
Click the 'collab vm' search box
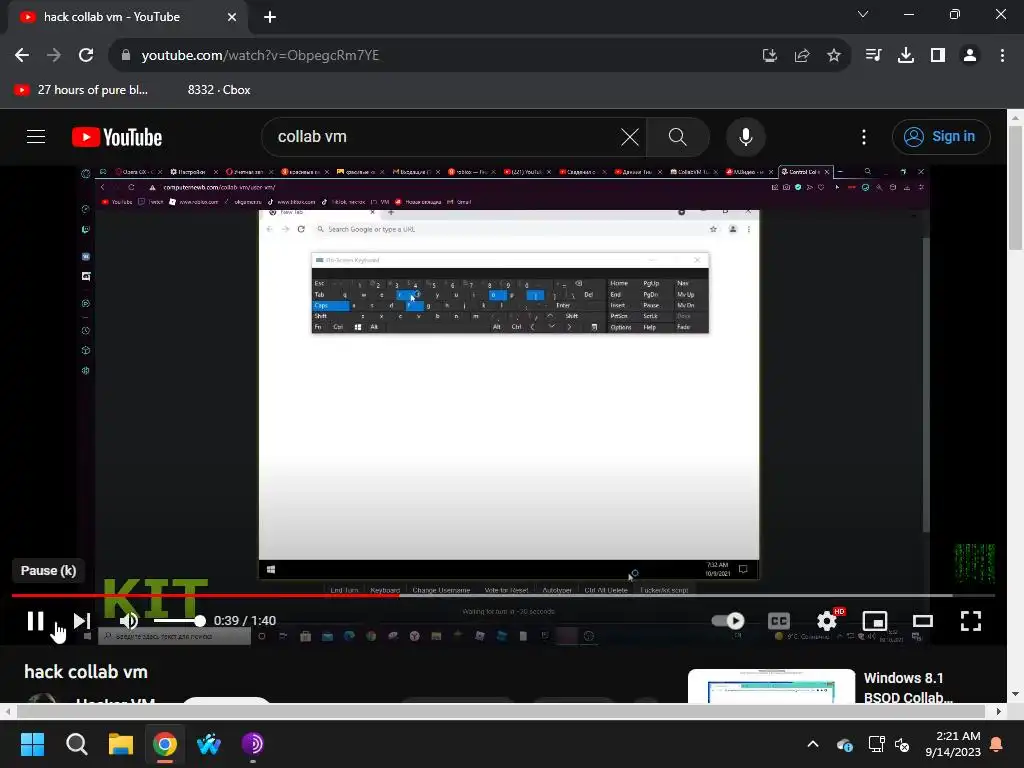[444, 137]
